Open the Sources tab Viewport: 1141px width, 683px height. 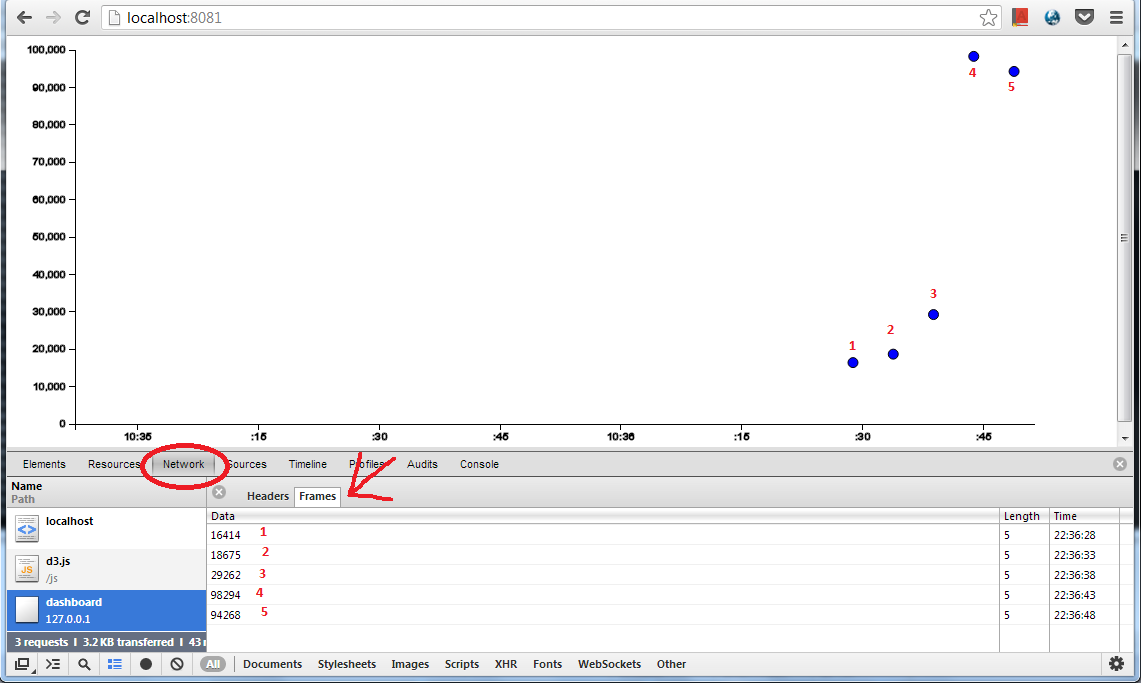point(247,464)
